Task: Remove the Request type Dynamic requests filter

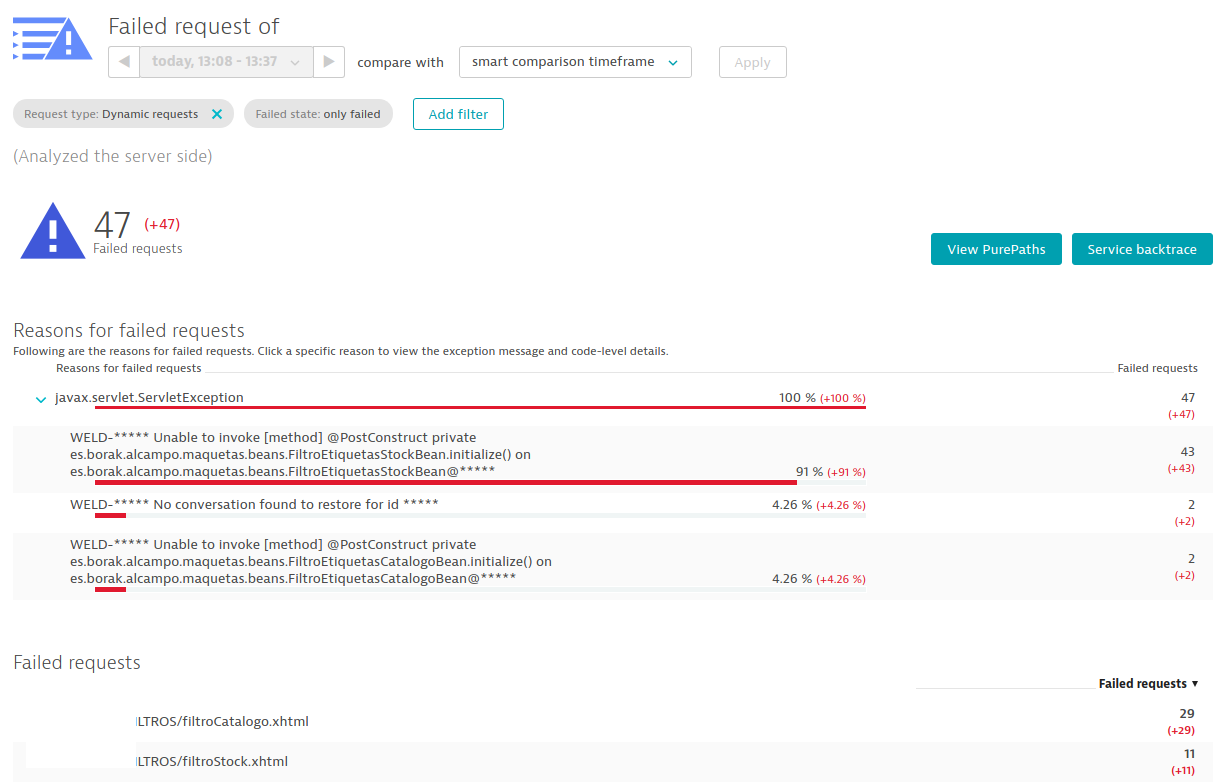Action: click(217, 114)
